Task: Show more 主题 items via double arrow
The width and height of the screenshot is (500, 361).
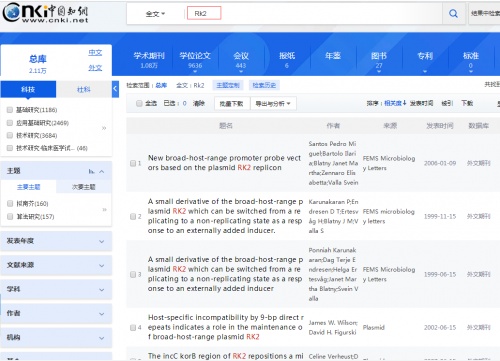Action: point(104,210)
